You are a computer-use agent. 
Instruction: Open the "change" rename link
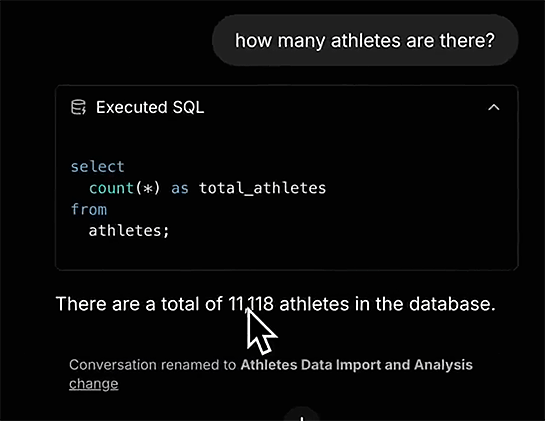click(93, 384)
